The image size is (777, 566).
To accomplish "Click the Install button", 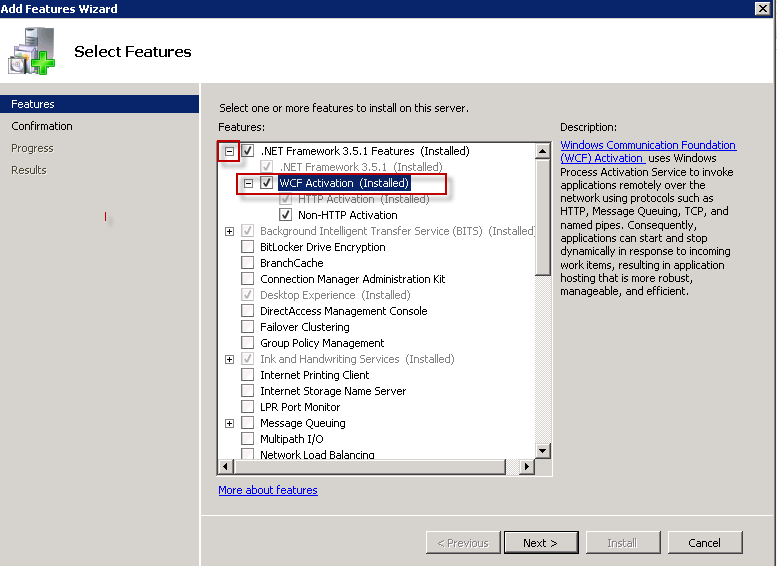I will pyautogui.click(x=623, y=543).
